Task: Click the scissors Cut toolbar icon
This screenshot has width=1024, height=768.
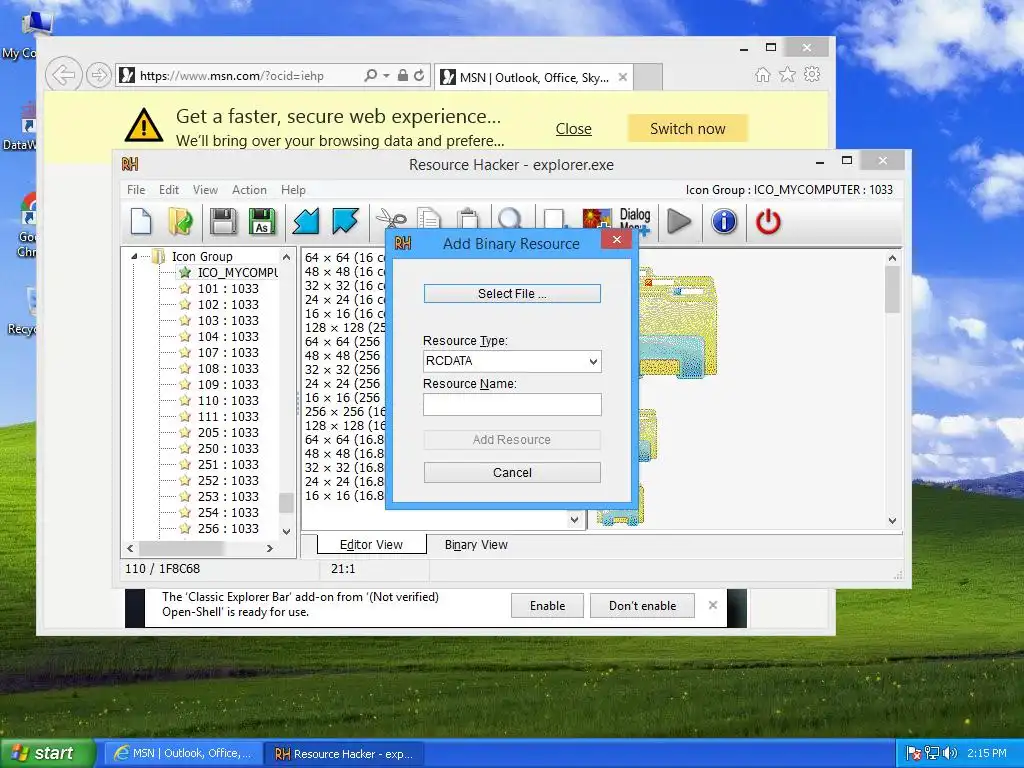Action: click(391, 218)
